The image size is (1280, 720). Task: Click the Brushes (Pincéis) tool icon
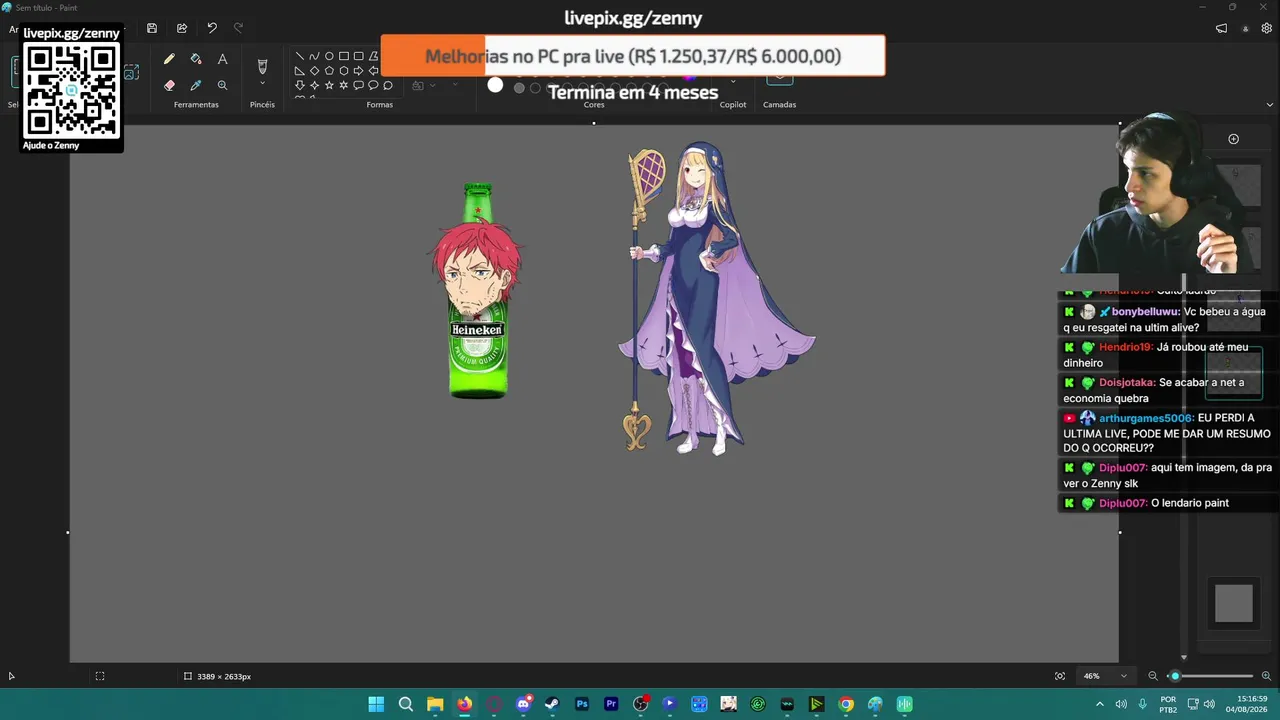pos(262,66)
